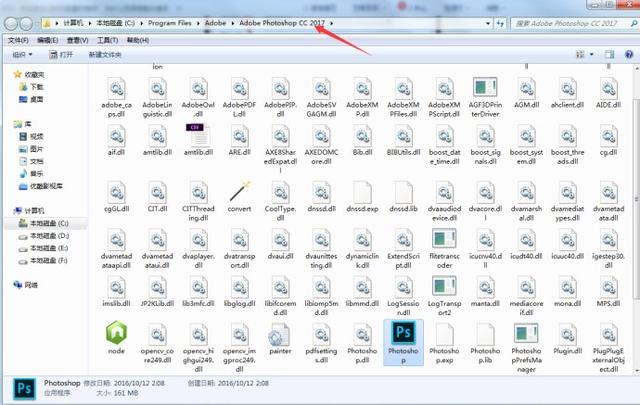Select the opencv_core249.dll file
640x405 pixels.
pyautogui.click(x=158, y=343)
